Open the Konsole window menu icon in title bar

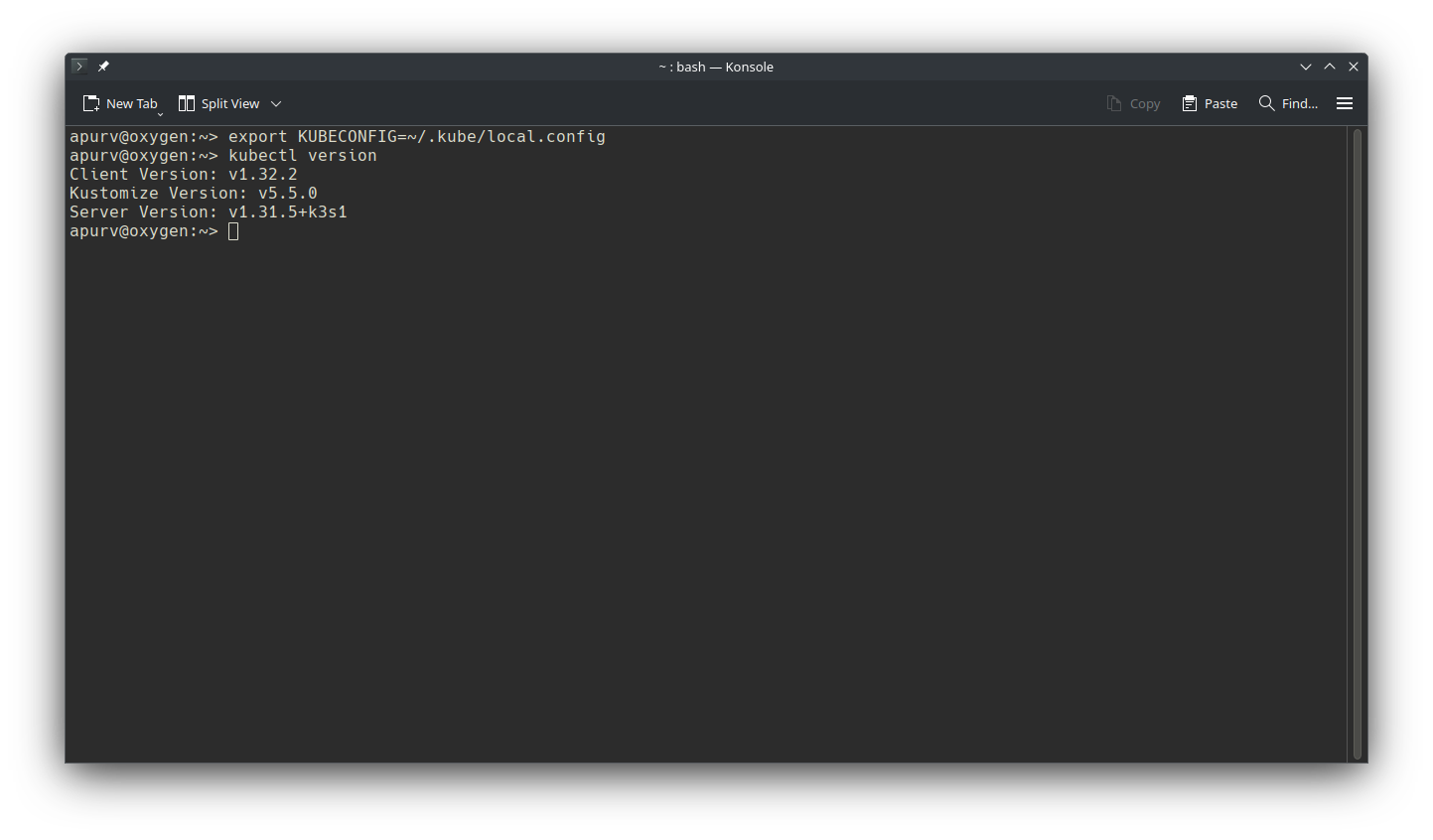pos(79,67)
